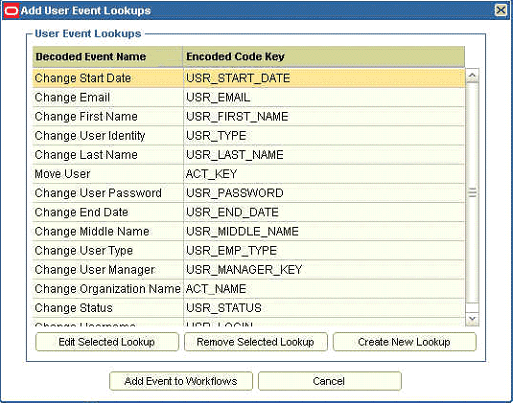Click the USR_LAST_NAME code key cell
Image resolution: width=513 pixels, height=403 pixels.
click(x=324, y=155)
